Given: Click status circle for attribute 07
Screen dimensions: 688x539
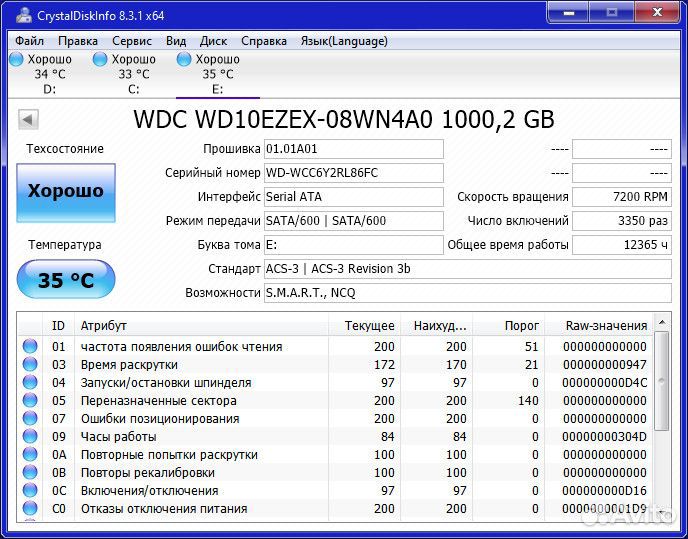Looking at the screenshot, I should pyautogui.click(x=30, y=418).
